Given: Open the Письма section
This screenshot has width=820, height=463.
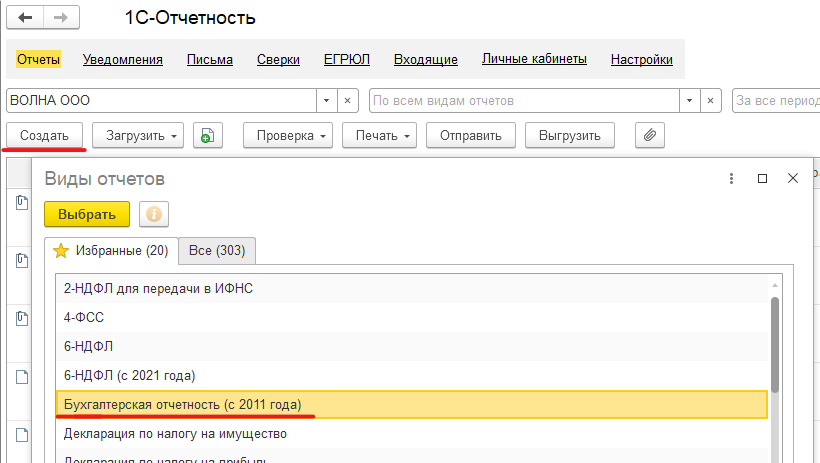Looking at the screenshot, I should [210, 60].
